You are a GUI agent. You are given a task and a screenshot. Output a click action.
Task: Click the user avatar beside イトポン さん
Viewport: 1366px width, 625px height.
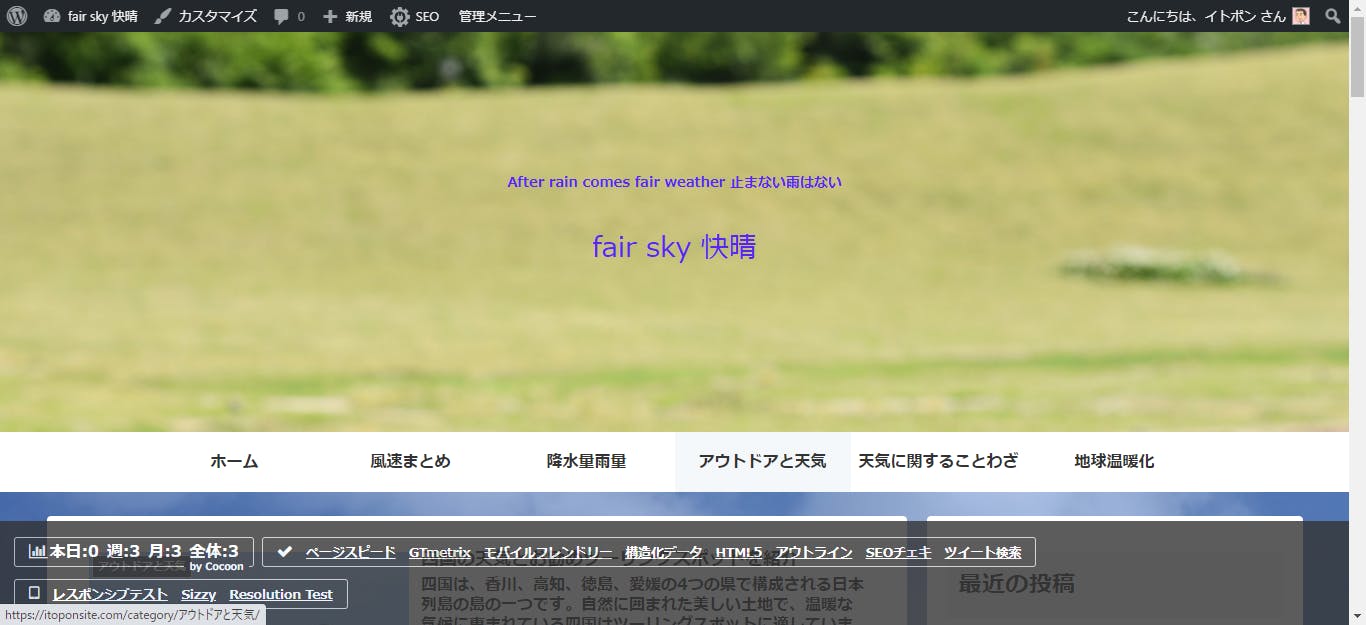(1300, 16)
